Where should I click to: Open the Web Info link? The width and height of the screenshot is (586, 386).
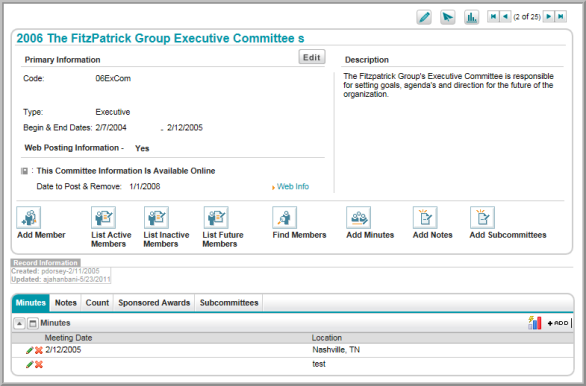click(x=293, y=186)
